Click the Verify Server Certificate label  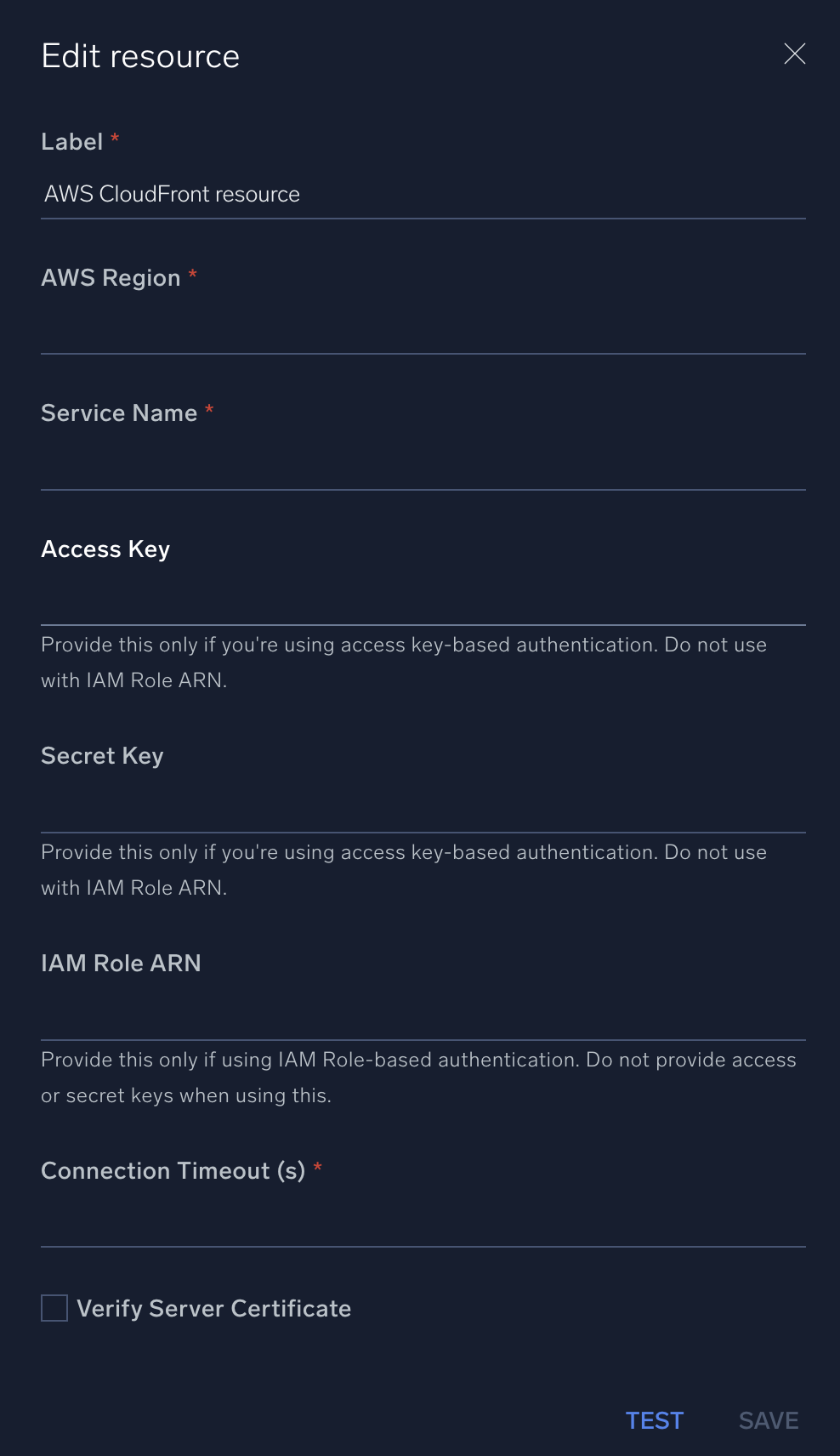(214, 1308)
